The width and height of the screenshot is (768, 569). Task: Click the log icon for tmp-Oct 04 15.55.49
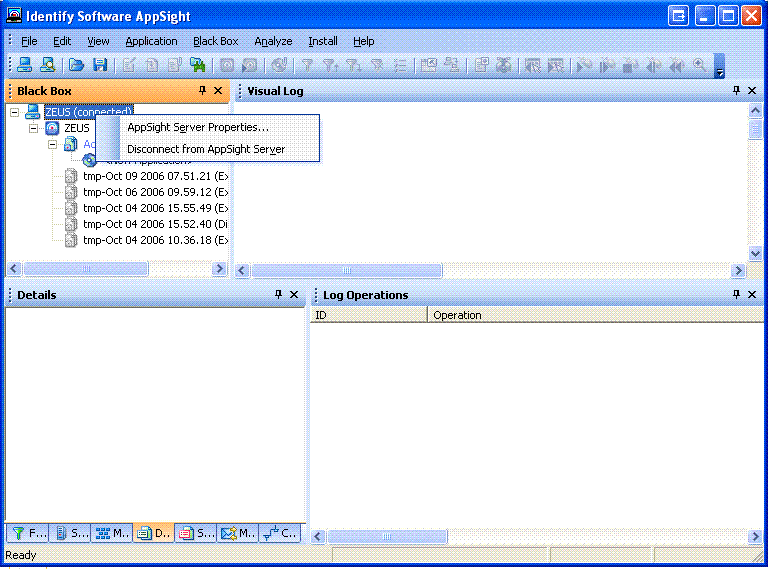(72, 208)
